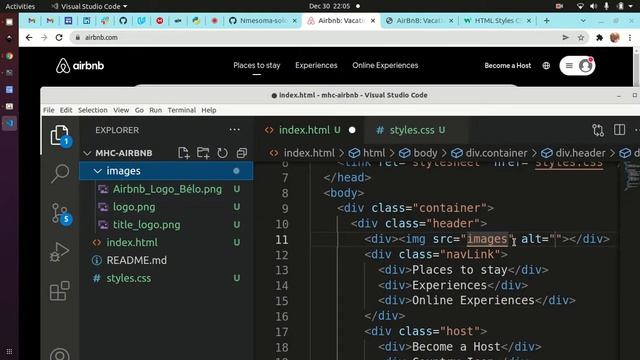Screen dimensions: 640x360
Task: Open the Airbnb user profile menu
Action: (x=577, y=65)
